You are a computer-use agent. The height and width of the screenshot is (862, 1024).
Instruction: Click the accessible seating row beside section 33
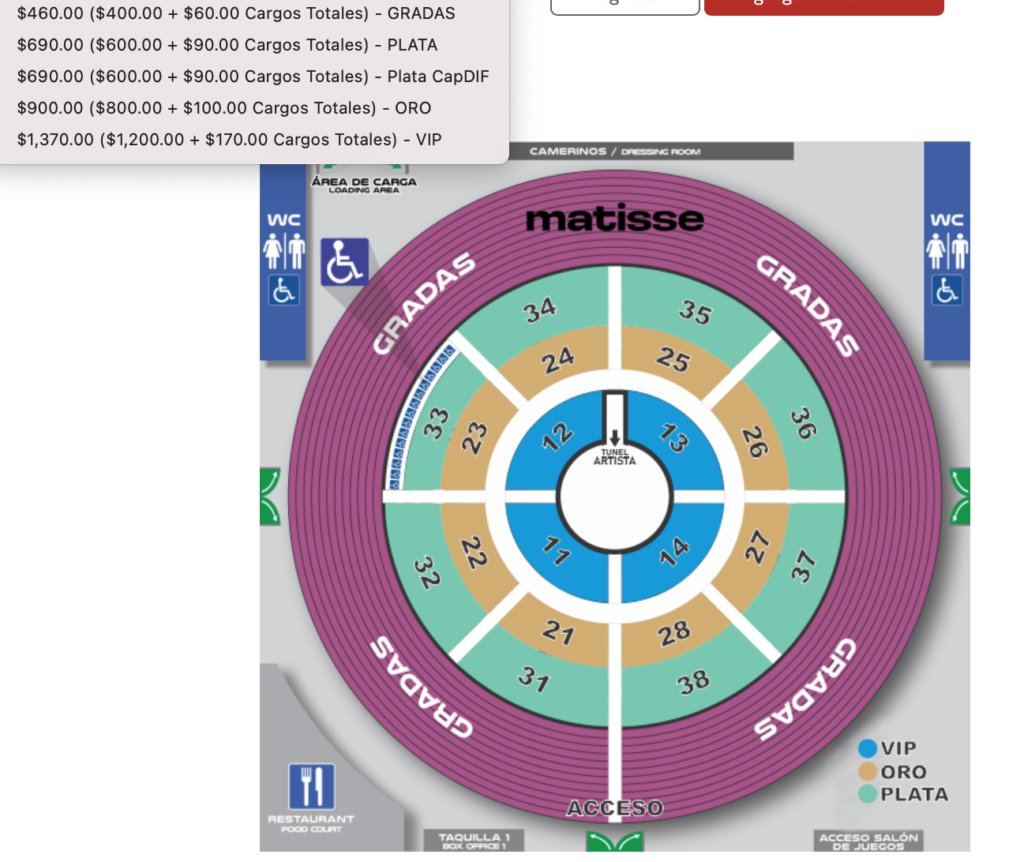pos(419,414)
